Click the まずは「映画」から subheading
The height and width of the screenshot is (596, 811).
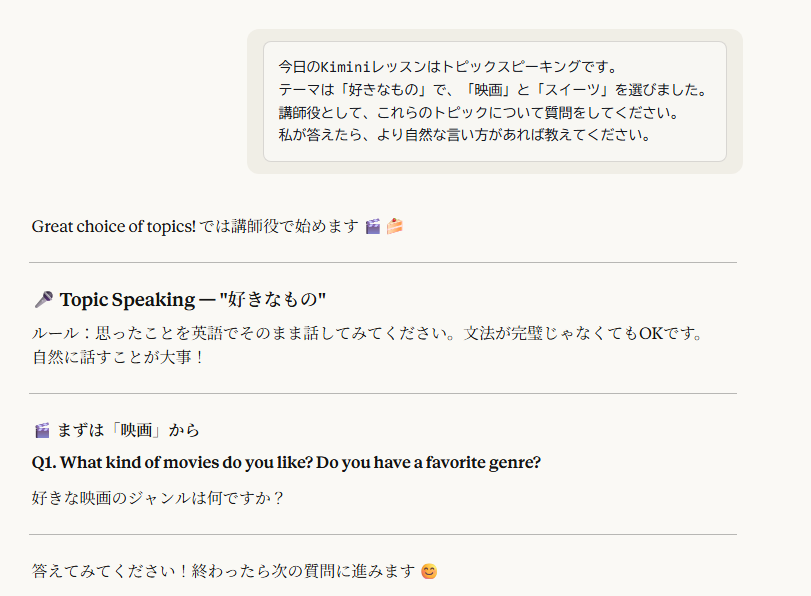point(128,431)
